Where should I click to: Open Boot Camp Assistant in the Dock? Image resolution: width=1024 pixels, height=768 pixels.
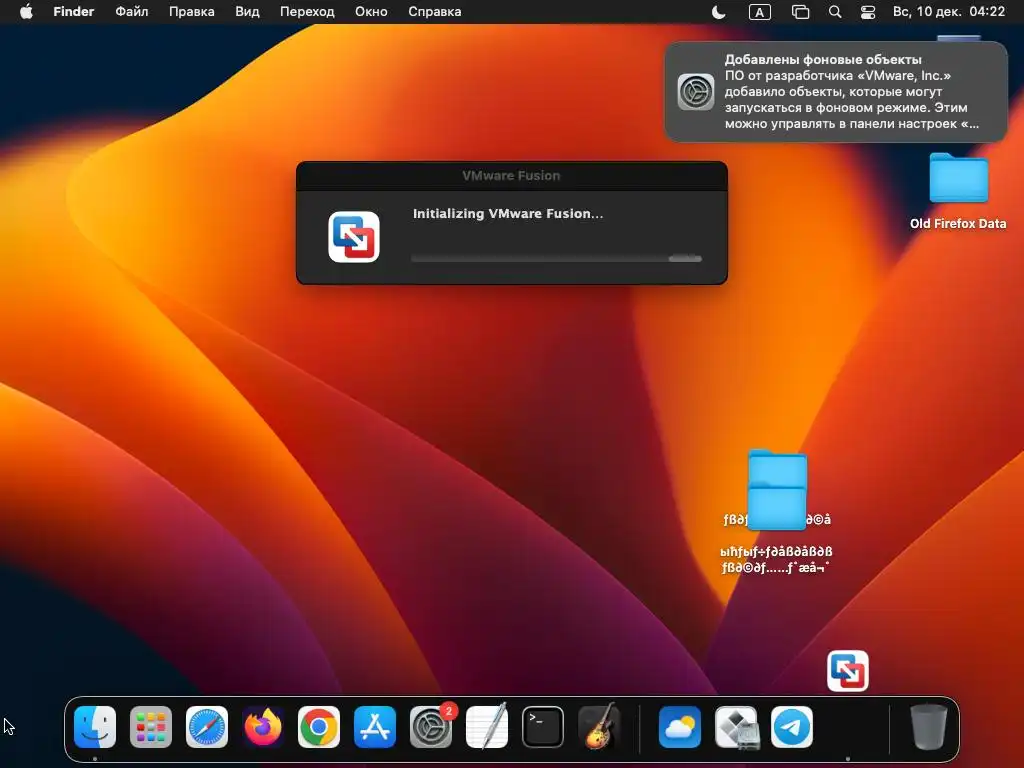tap(736, 727)
